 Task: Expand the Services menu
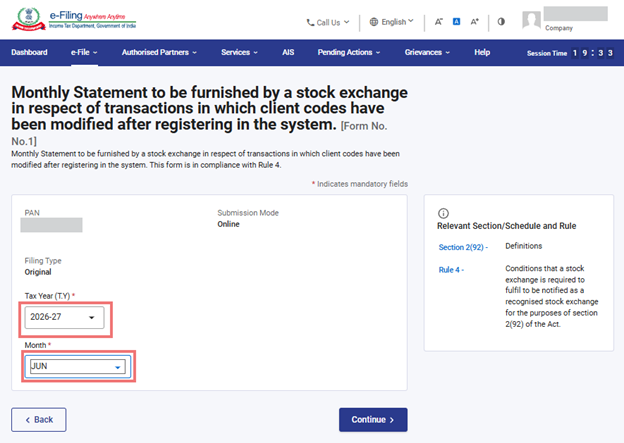(x=239, y=52)
